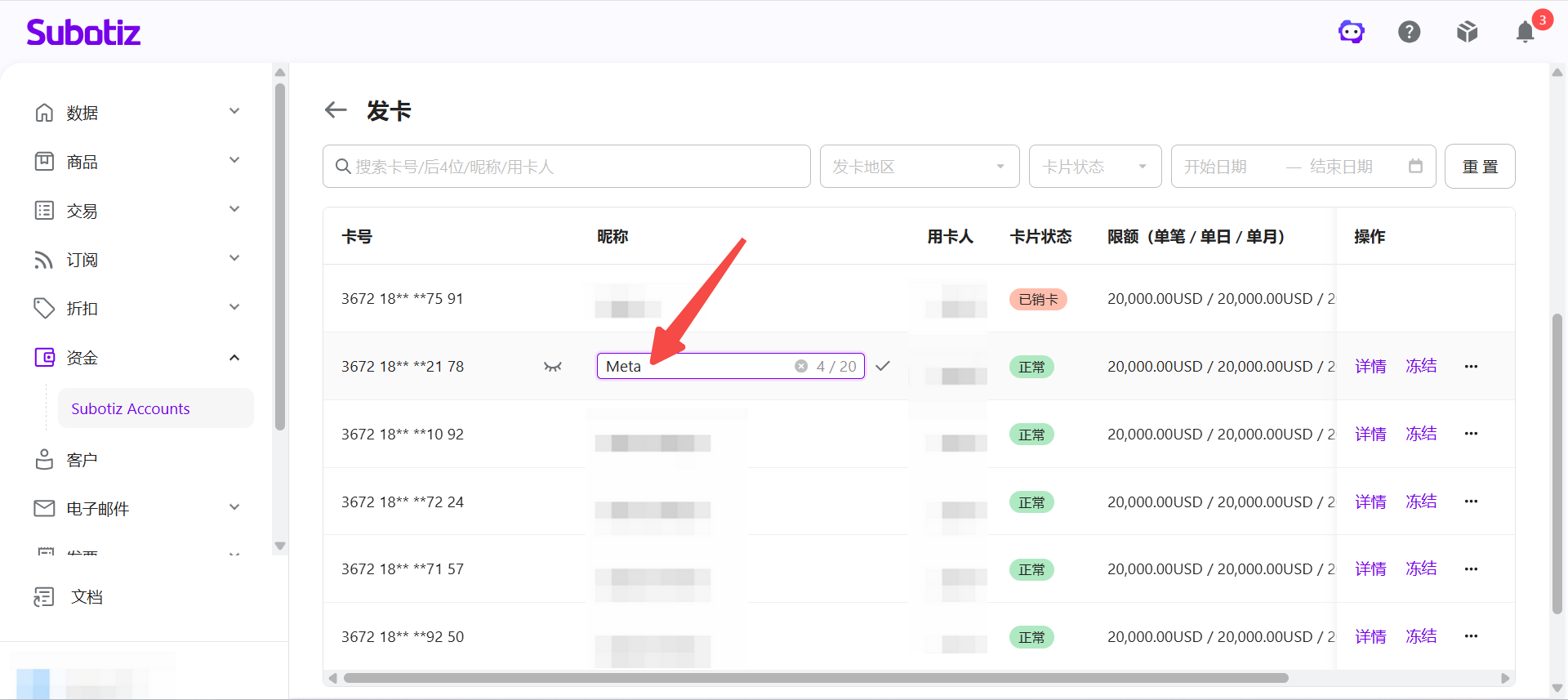Image resolution: width=1568 pixels, height=700 pixels.
Task: Click the 商品 icon in sidebar
Action: coord(44,162)
